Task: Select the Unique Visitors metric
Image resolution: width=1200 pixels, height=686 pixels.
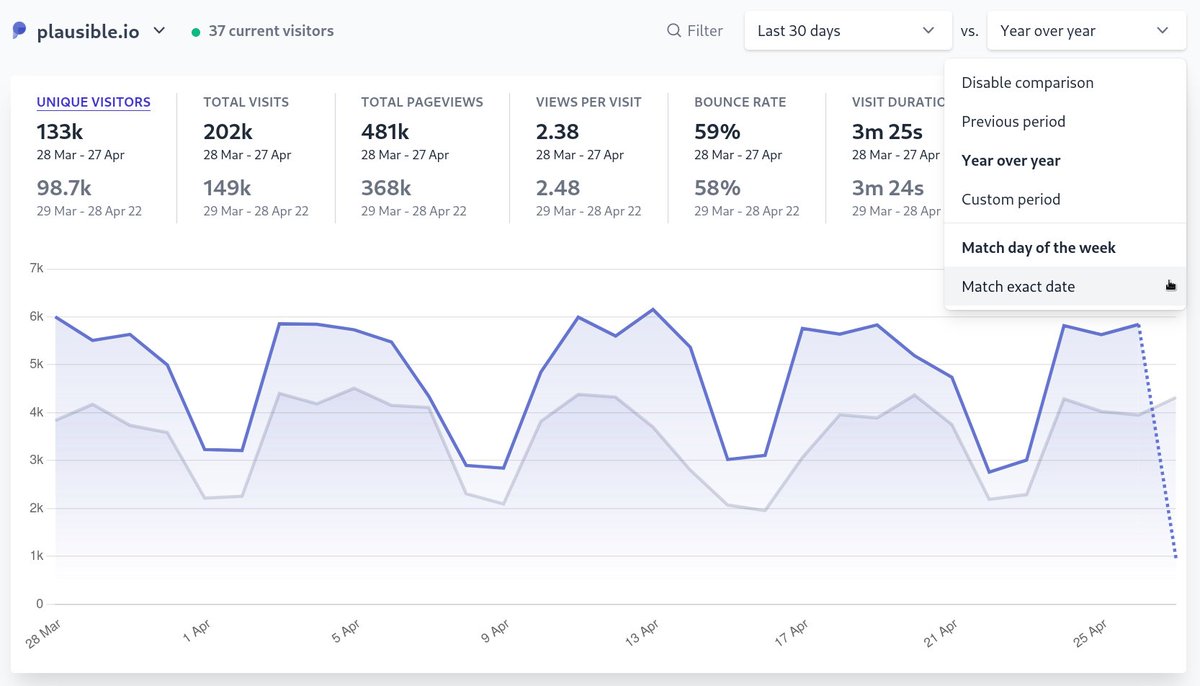Action: point(94,102)
